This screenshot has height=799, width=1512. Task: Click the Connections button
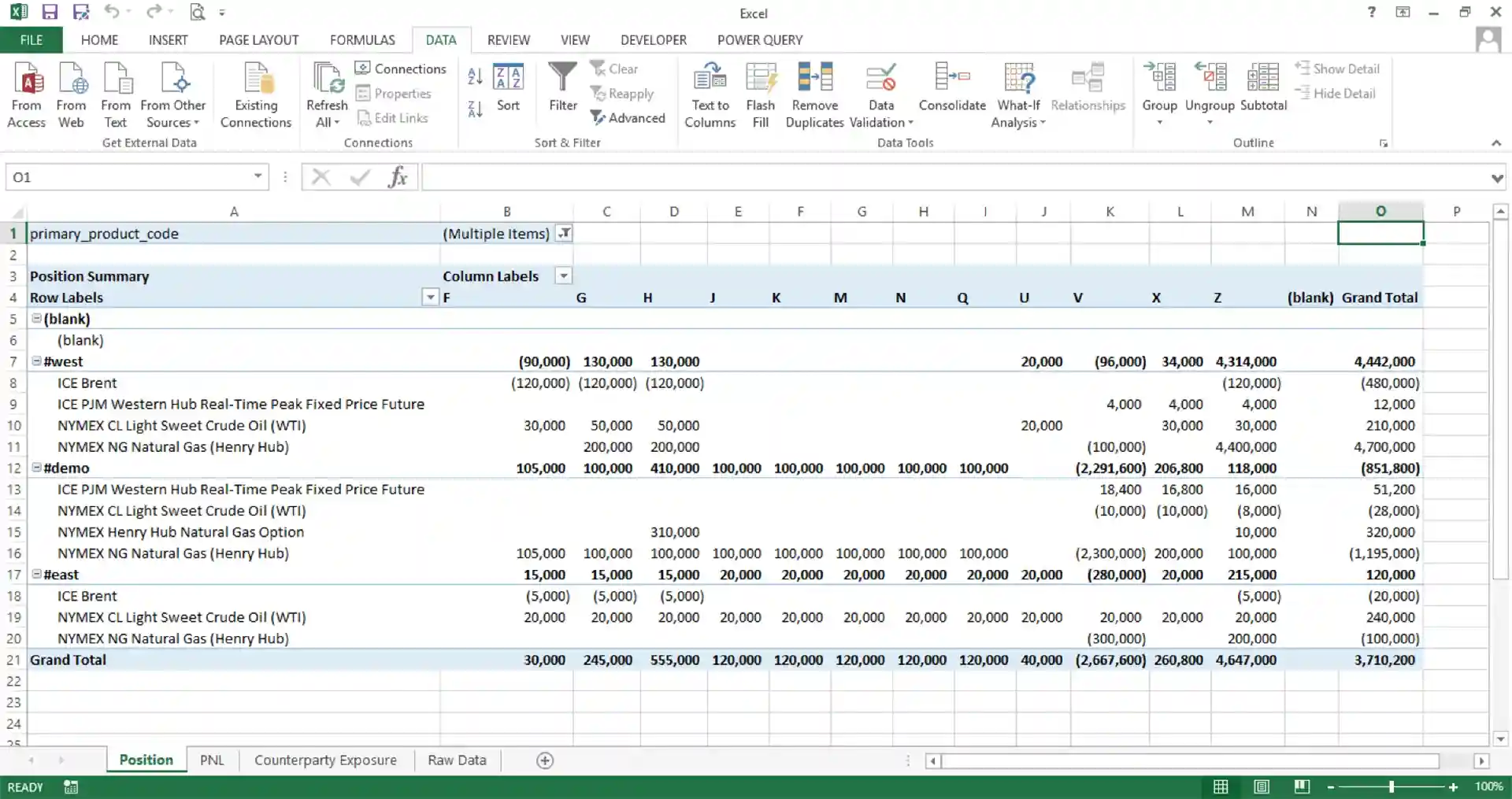coord(401,68)
